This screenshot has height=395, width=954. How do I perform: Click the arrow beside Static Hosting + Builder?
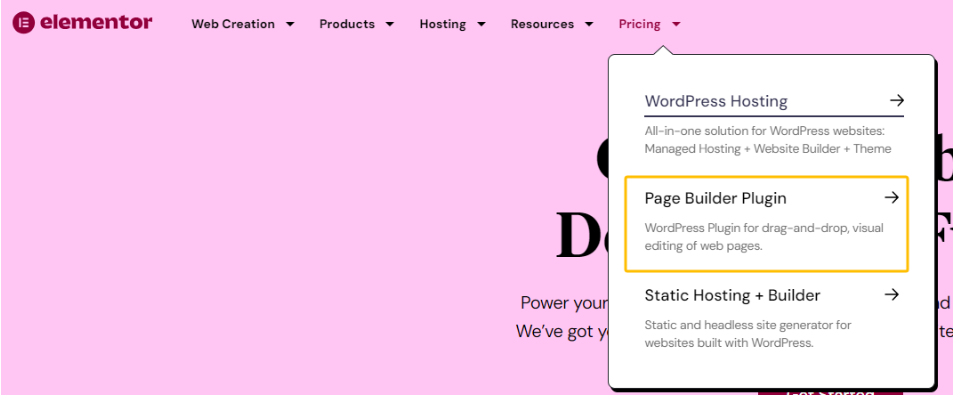click(x=891, y=295)
